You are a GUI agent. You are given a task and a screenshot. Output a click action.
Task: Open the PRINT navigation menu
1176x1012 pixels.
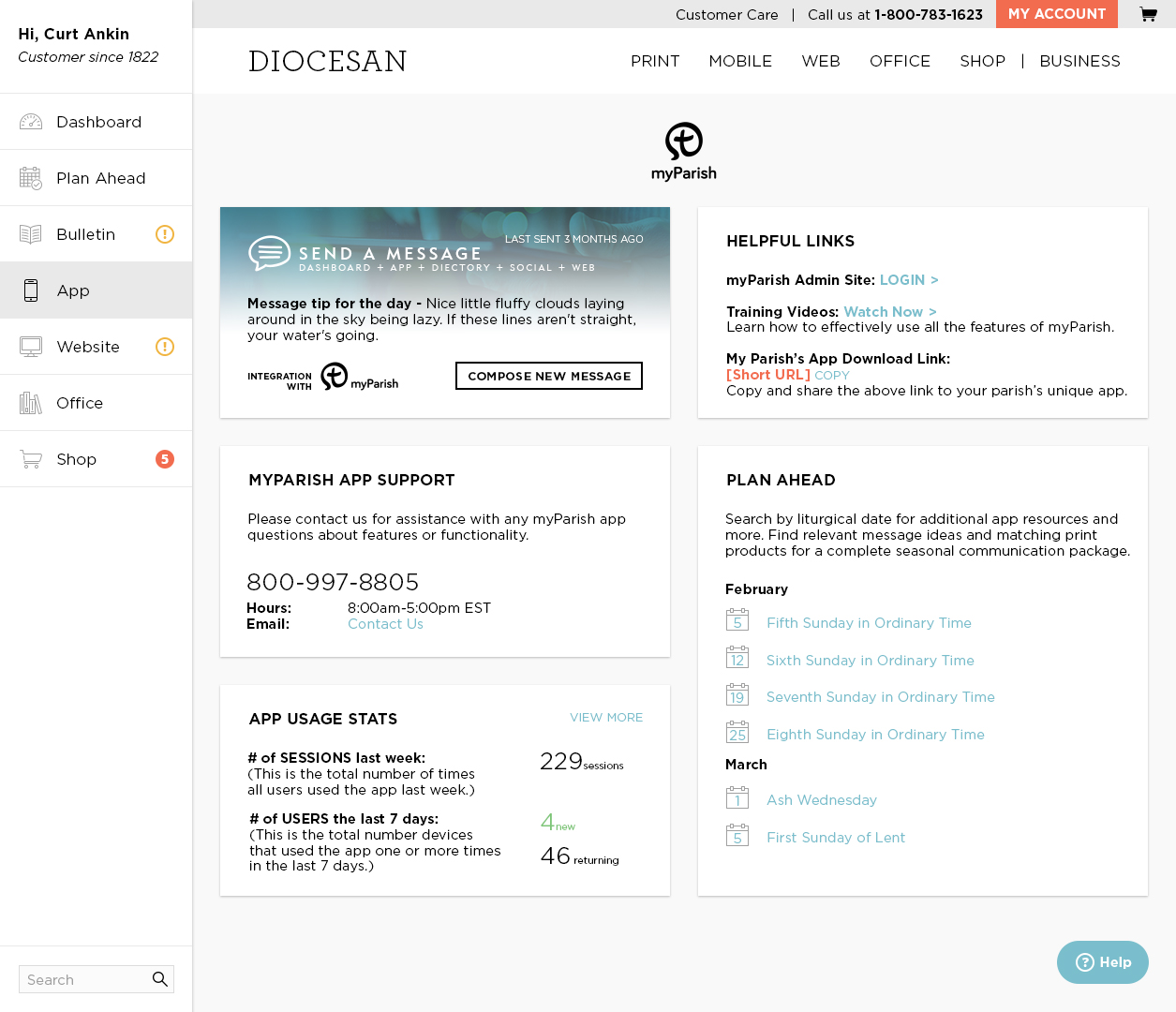pyautogui.click(x=655, y=61)
